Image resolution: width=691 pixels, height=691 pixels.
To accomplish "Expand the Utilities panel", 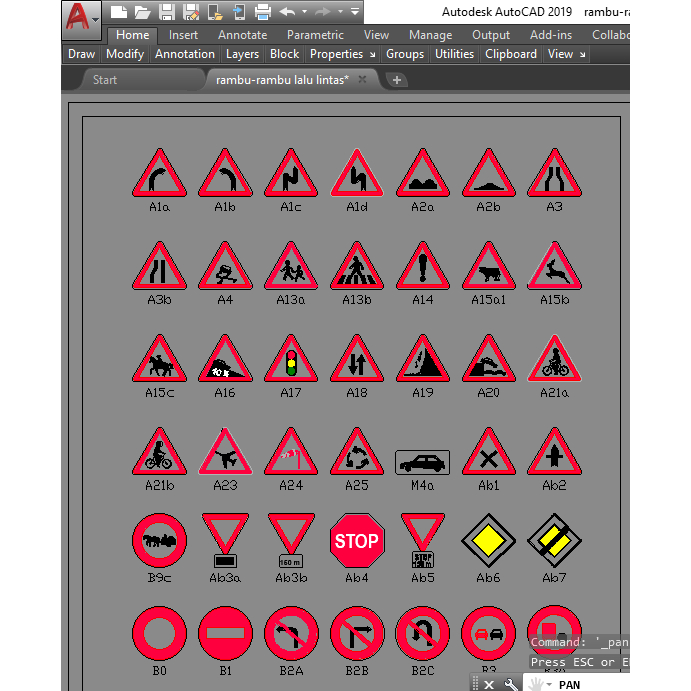I will [454, 54].
